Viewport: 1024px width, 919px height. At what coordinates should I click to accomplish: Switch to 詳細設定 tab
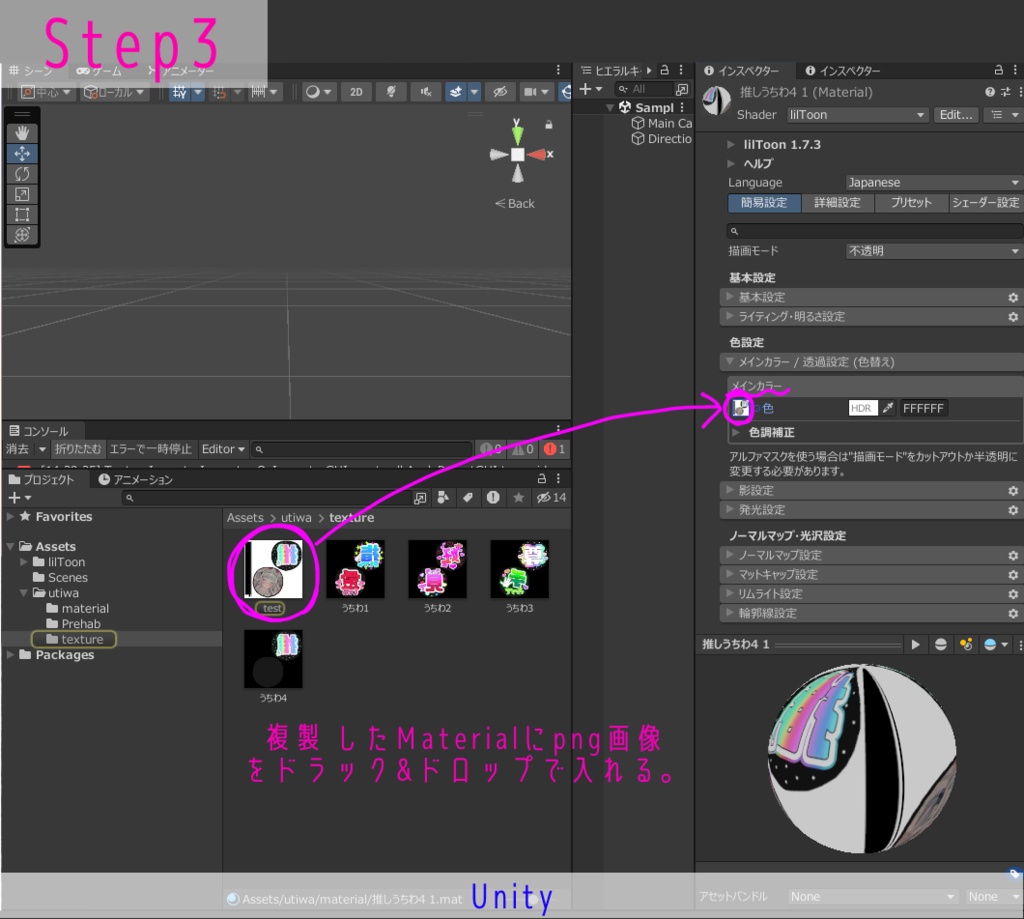837,202
